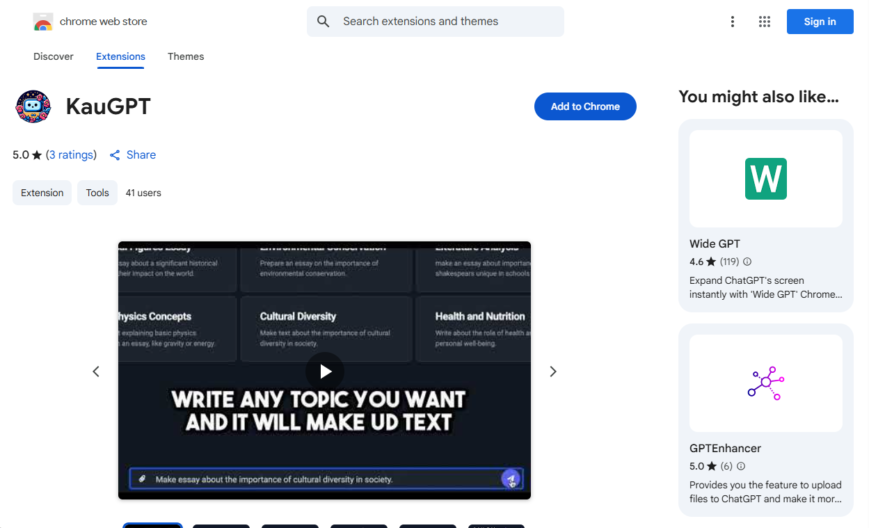This screenshot has width=869, height=528.
Task: Click the Share link
Action: click(132, 155)
